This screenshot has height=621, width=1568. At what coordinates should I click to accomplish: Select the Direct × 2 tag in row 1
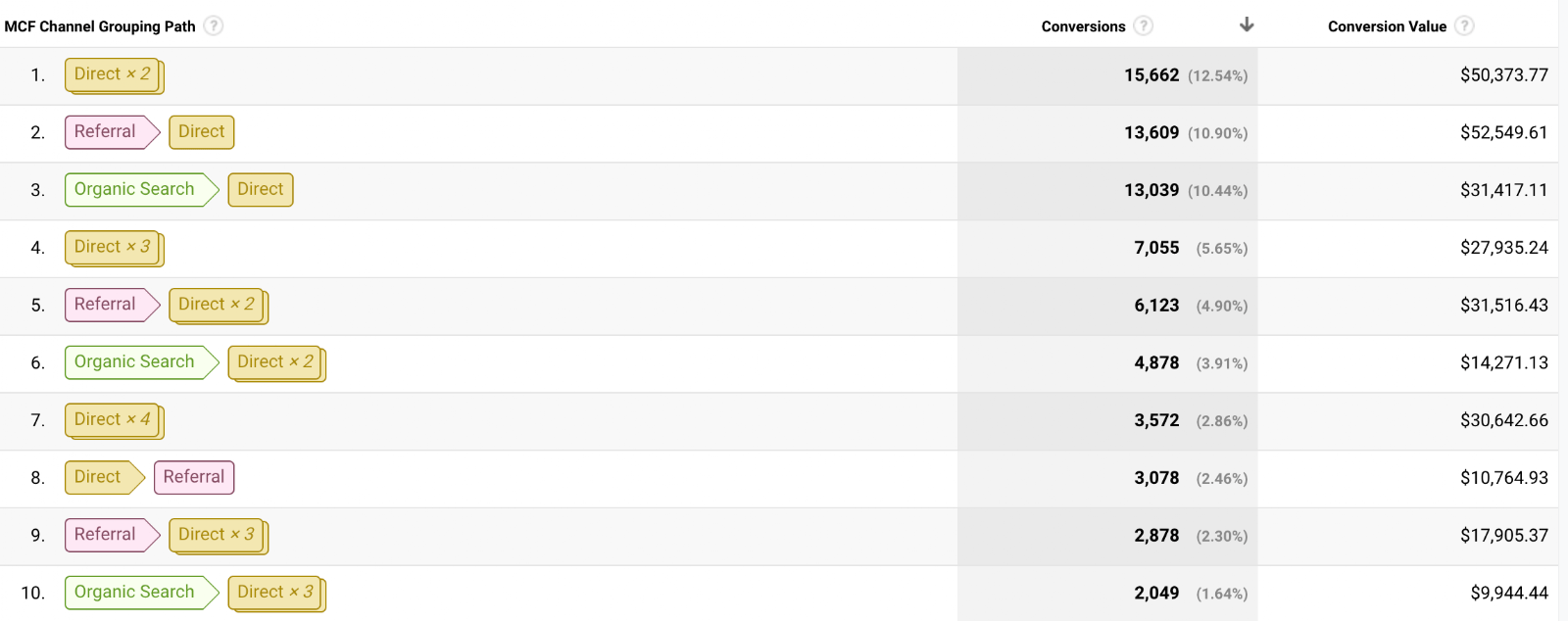pyautogui.click(x=114, y=75)
